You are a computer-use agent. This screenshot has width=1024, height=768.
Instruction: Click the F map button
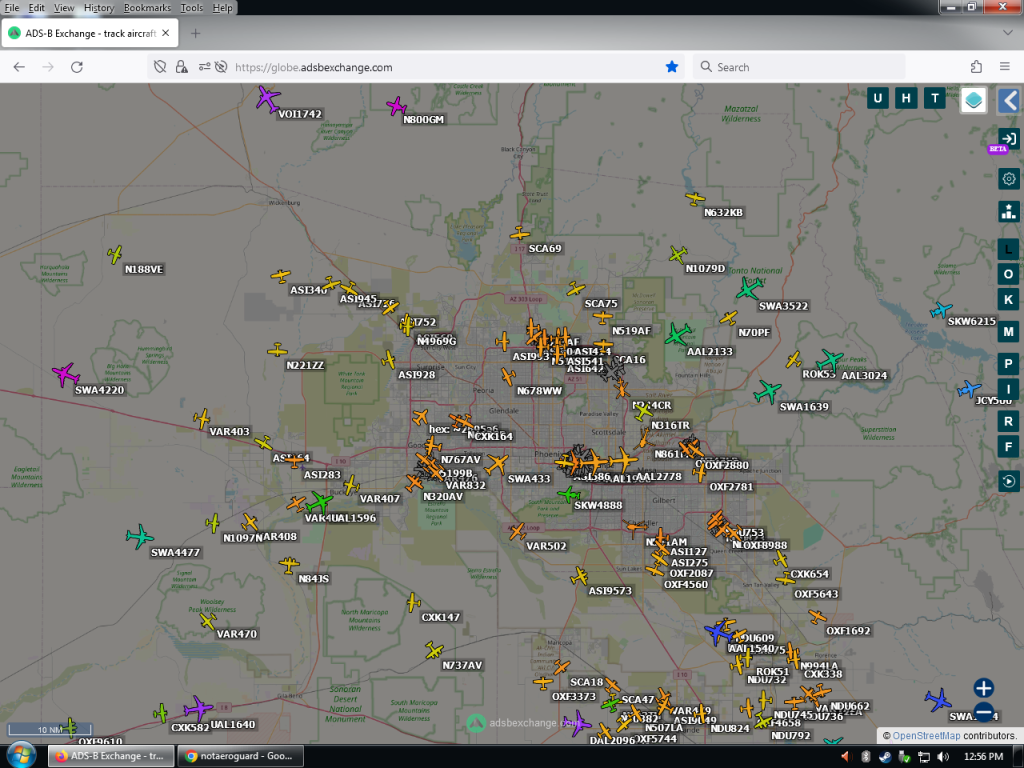pyautogui.click(x=1008, y=447)
